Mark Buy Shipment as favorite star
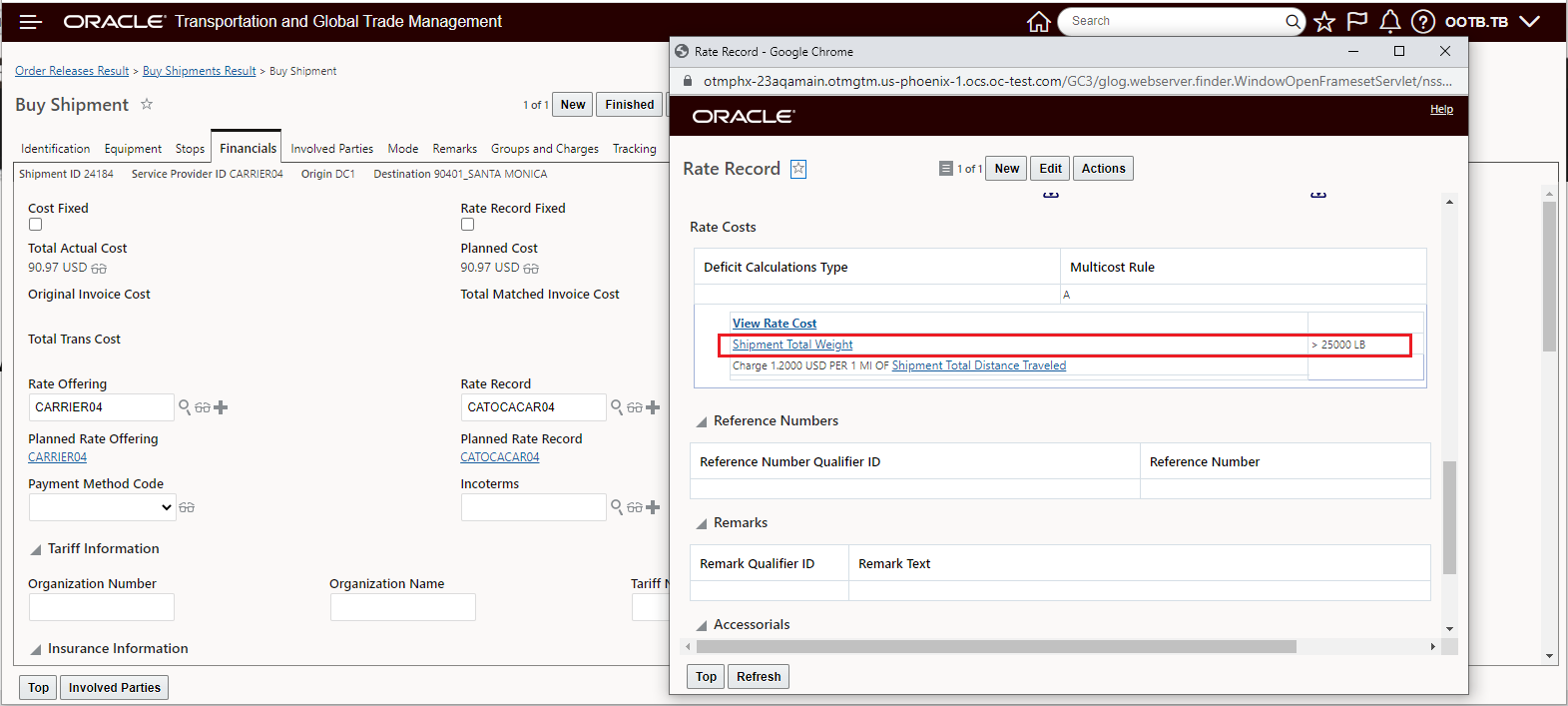 click(x=147, y=104)
